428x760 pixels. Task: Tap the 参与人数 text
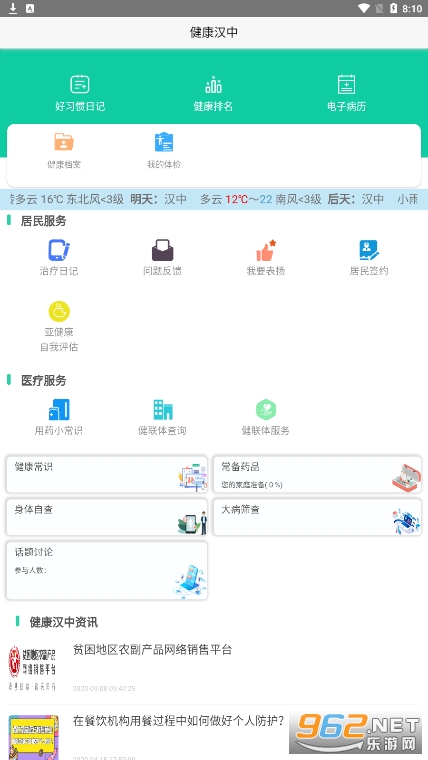tap(31, 570)
